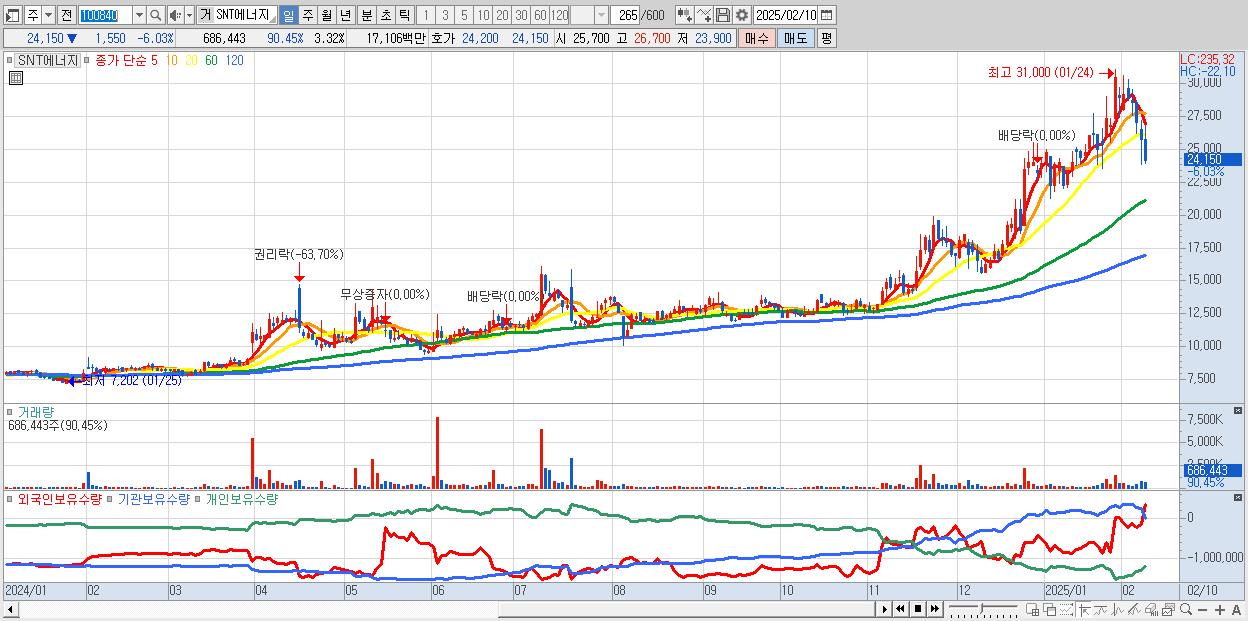The height and width of the screenshot is (621, 1248).
Task: Click the window-with-grid icon in bottom toolbar
Action: (x=1033, y=610)
